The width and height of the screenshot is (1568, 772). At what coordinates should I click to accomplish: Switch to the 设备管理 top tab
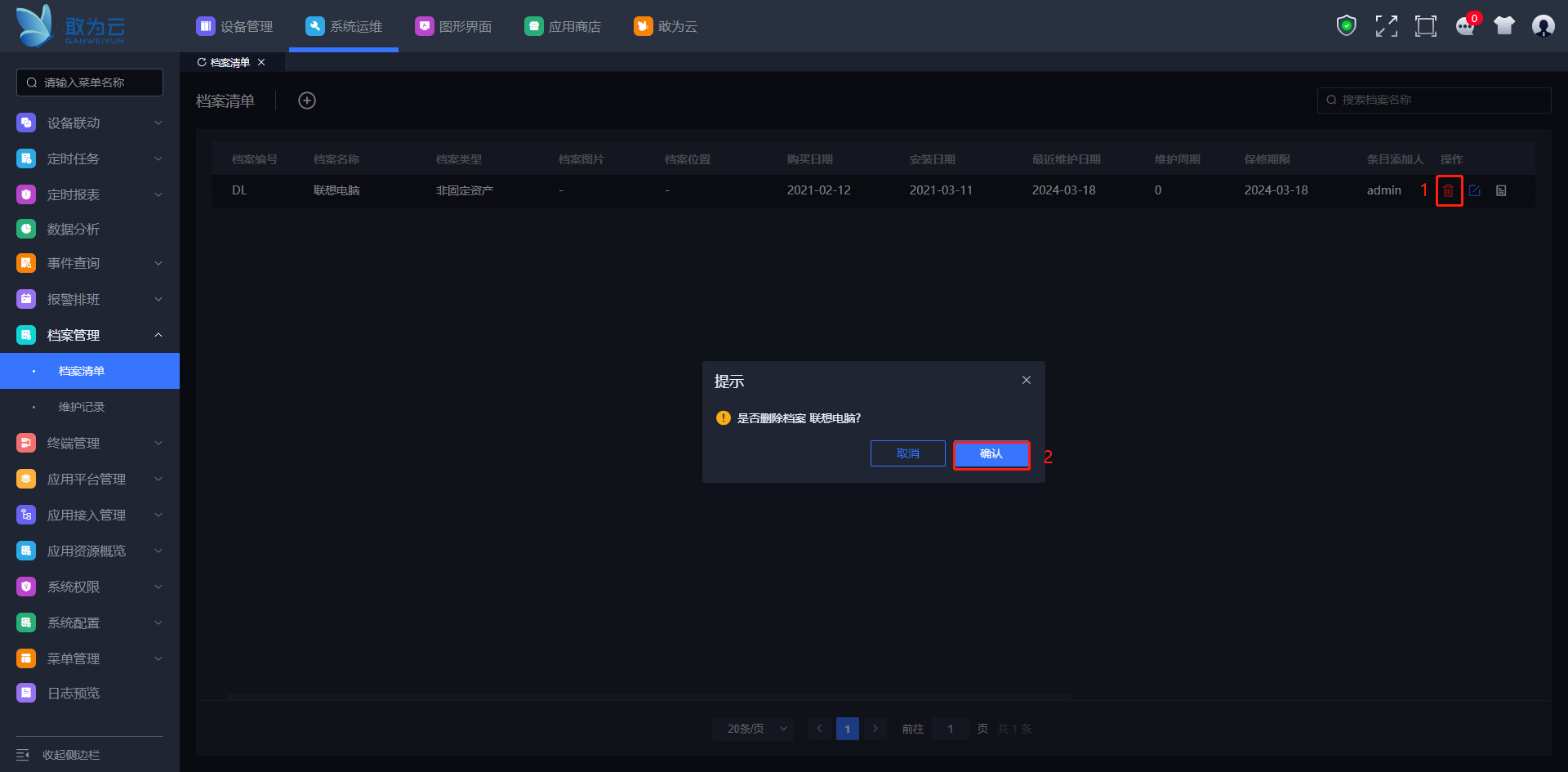coord(235,26)
